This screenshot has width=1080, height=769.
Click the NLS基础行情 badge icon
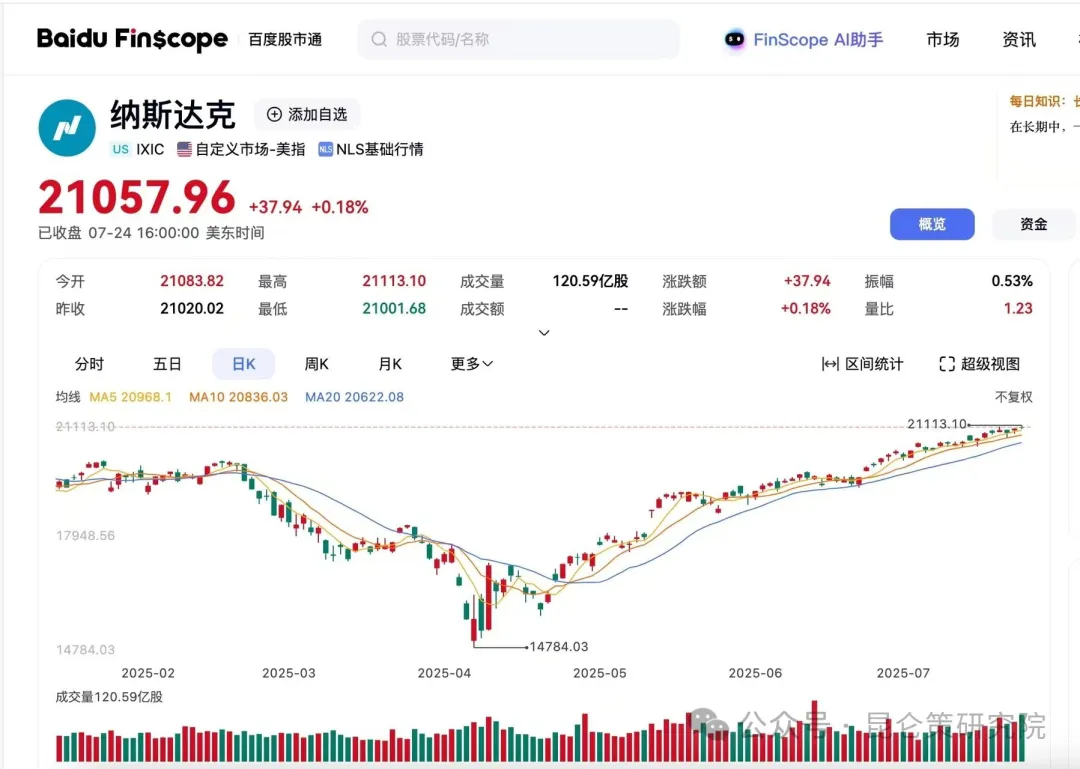click(325, 149)
